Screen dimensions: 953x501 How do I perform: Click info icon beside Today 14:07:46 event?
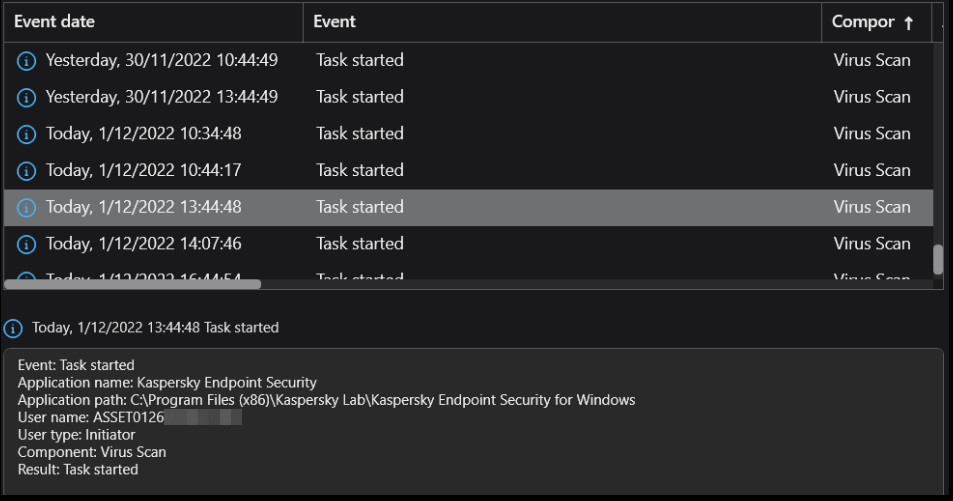26,244
